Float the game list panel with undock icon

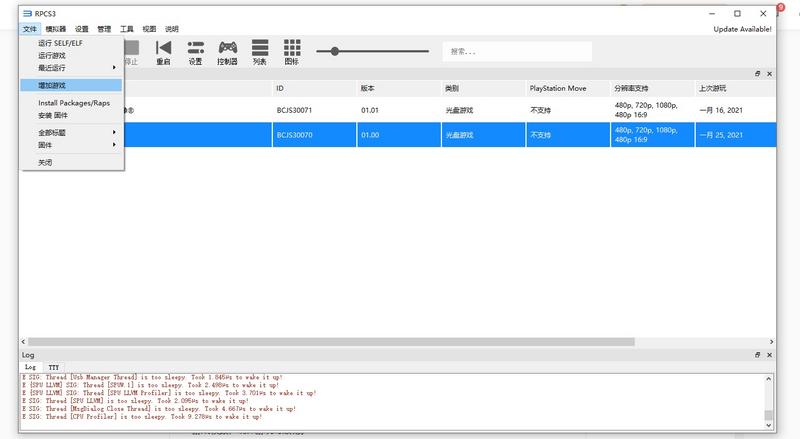(x=758, y=74)
